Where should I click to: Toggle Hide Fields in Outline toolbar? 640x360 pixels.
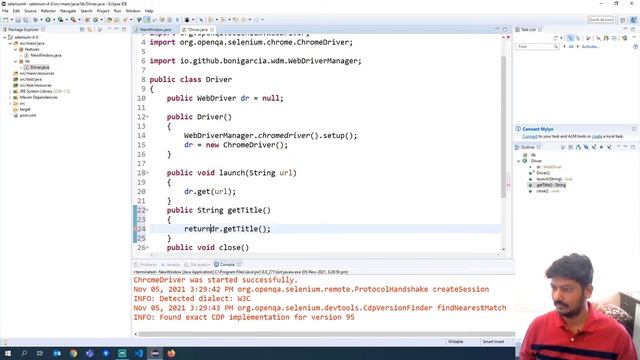(x=586, y=147)
